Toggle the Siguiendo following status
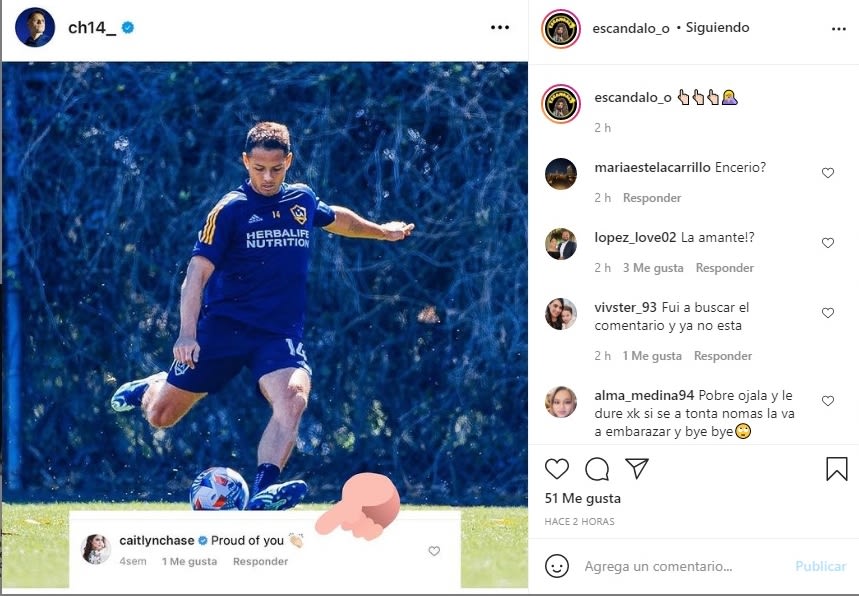 (717, 28)
